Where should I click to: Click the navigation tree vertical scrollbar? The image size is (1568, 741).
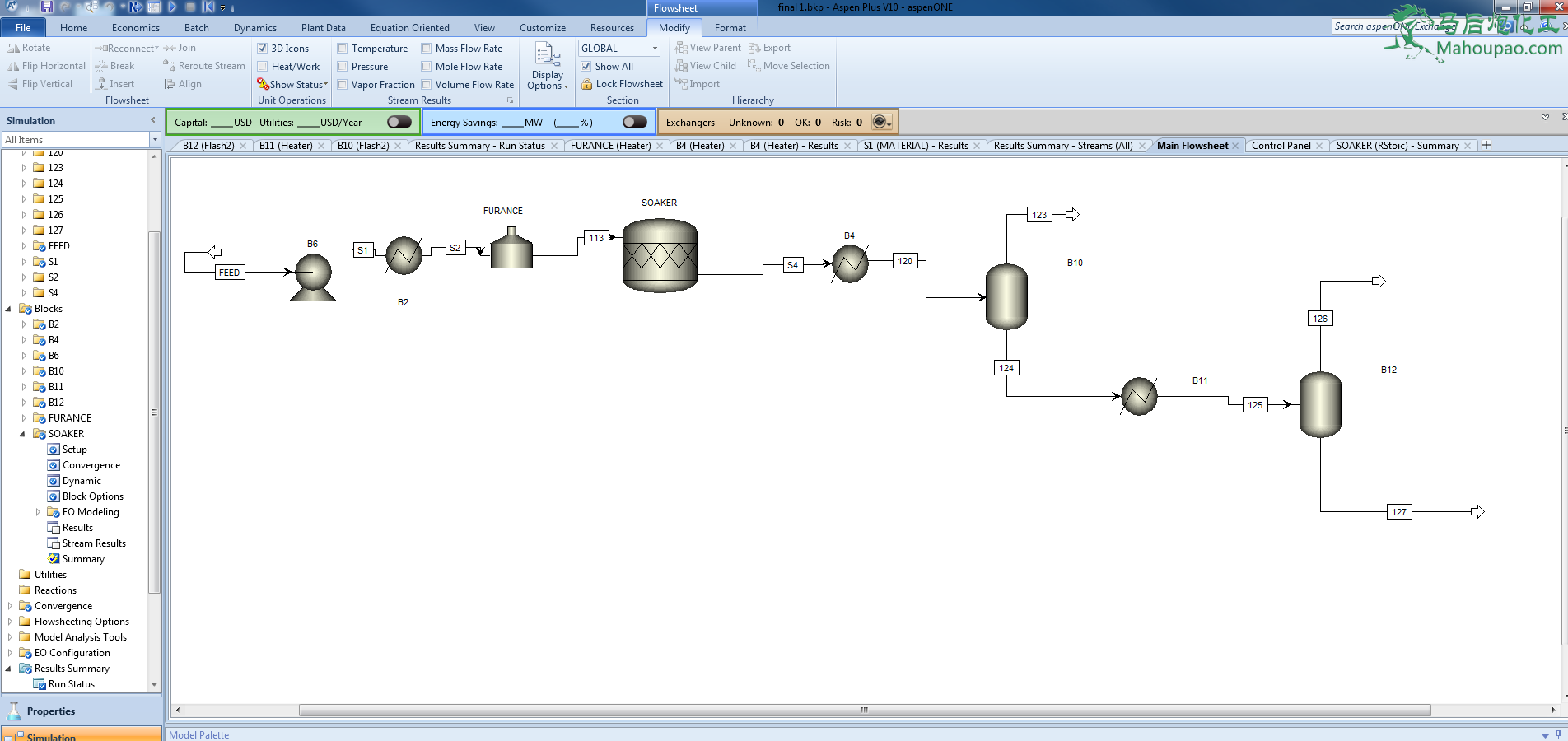154,412
